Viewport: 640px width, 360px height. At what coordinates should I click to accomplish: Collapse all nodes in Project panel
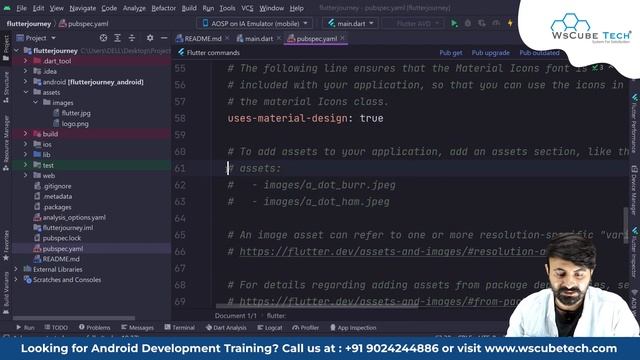132,38
